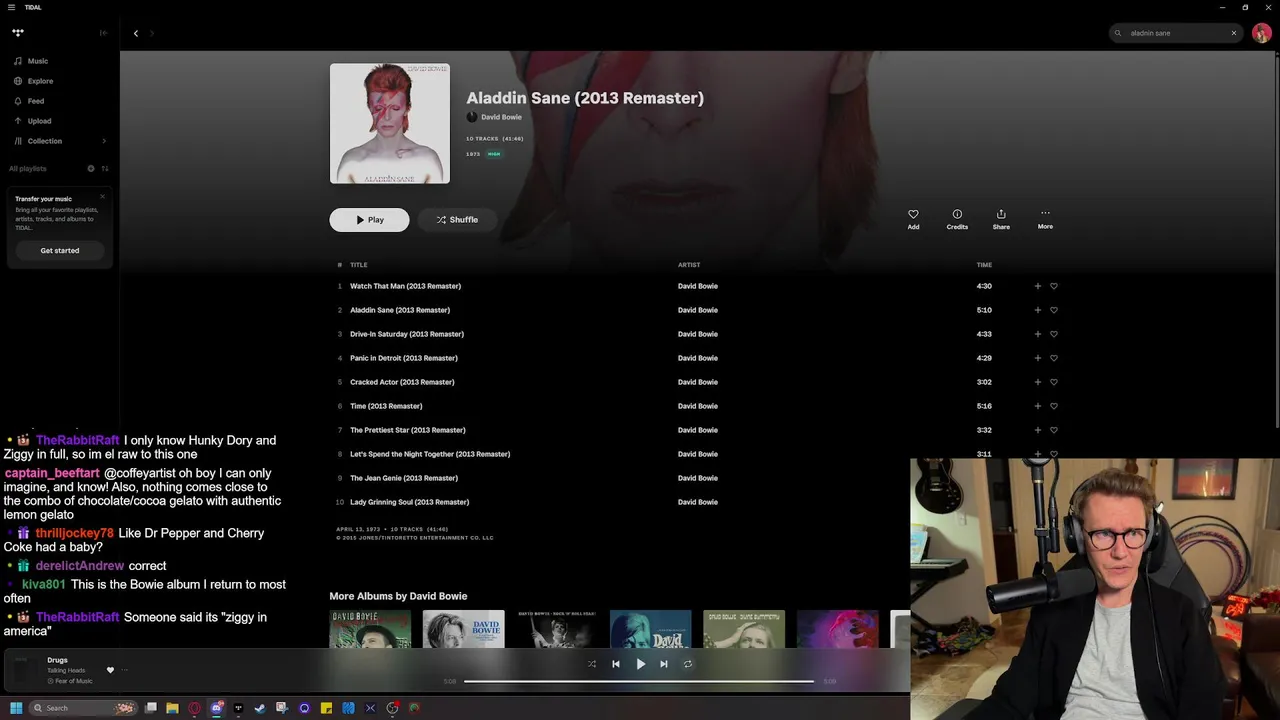Share the album
The height and width of the screenshot is (720, 1280).
point(1001,219)
